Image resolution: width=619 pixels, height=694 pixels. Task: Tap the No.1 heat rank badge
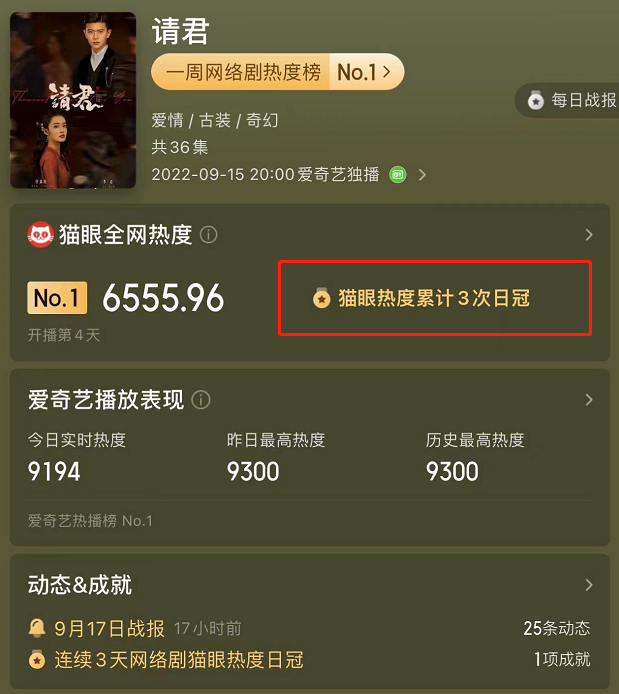pos(57,298)
